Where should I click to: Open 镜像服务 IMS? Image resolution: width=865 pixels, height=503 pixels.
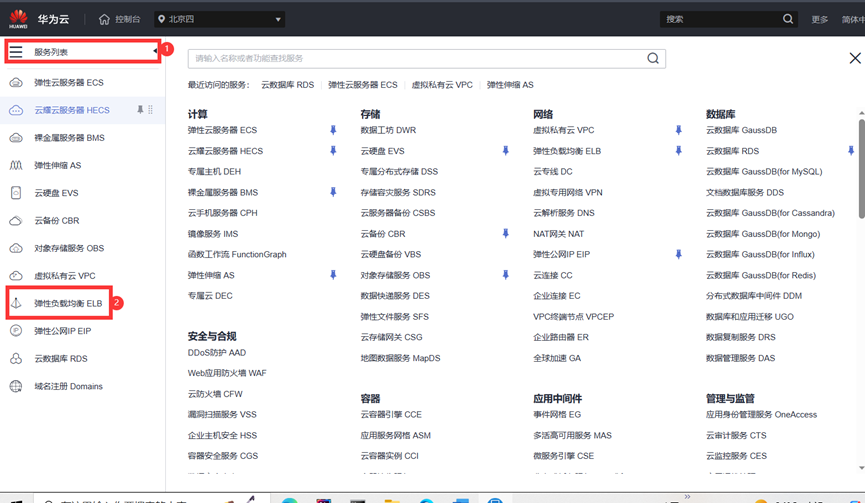[x=213, y=234]
